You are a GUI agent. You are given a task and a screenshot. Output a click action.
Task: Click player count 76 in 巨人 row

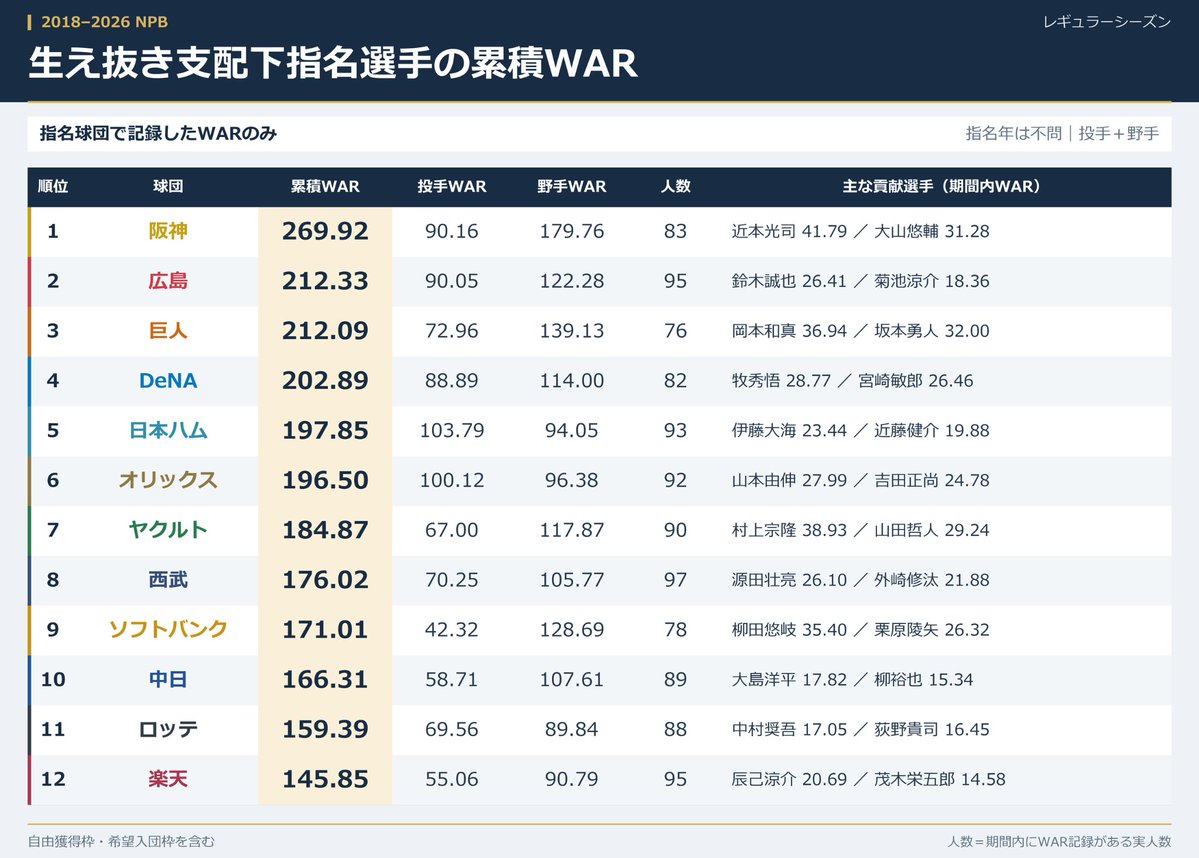(x=675, y=330)
